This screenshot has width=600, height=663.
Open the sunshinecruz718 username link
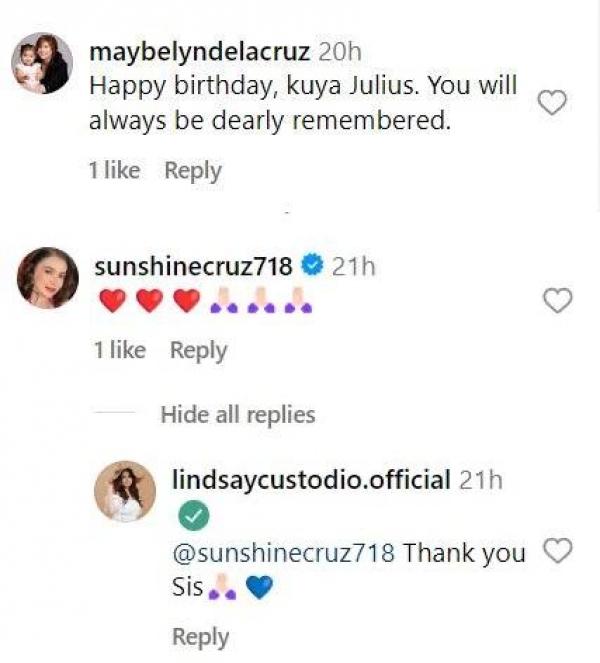pos(193,266)
